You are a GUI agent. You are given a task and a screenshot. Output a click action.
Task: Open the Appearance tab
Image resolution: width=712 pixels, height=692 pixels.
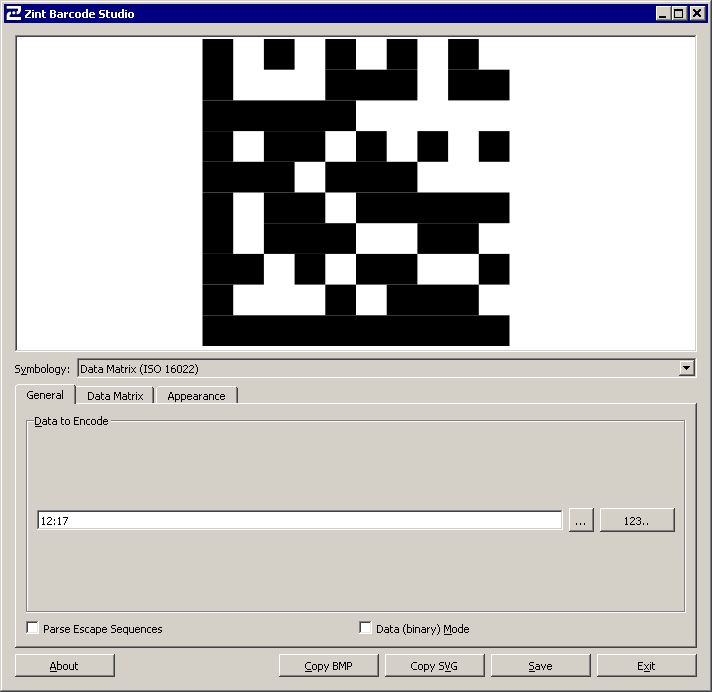tap(196, 396)
